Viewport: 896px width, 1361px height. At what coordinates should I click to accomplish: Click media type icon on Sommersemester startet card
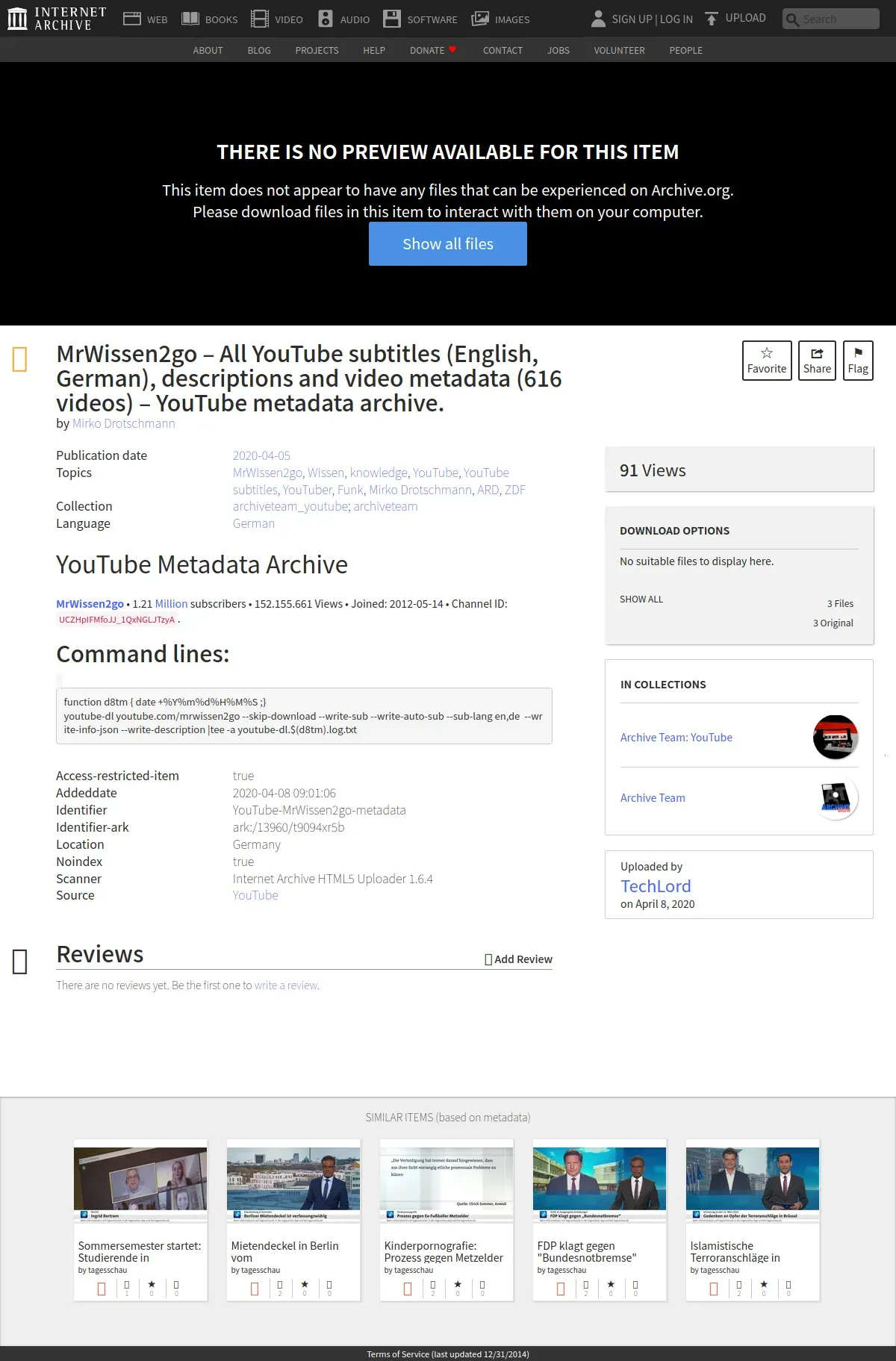coord(102,1289)
